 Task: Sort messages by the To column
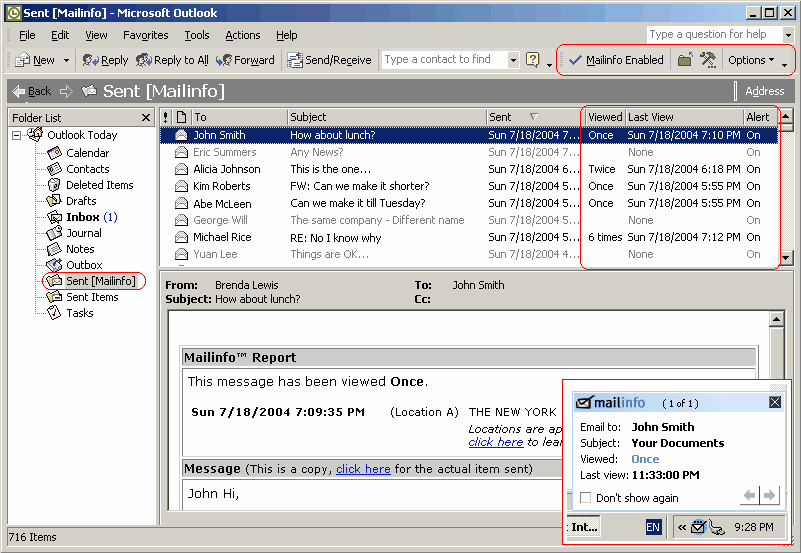point(239,117)
